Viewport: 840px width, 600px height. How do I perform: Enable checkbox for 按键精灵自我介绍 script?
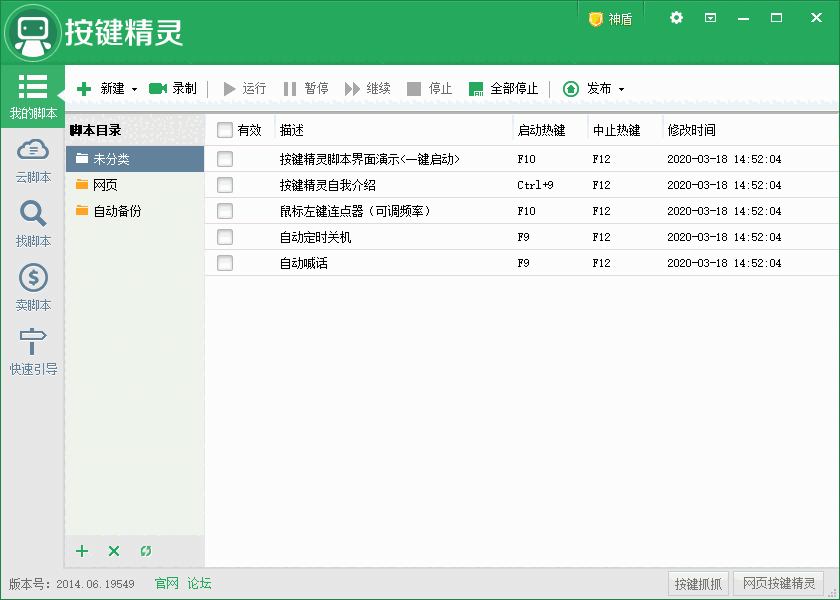[225, 185]
